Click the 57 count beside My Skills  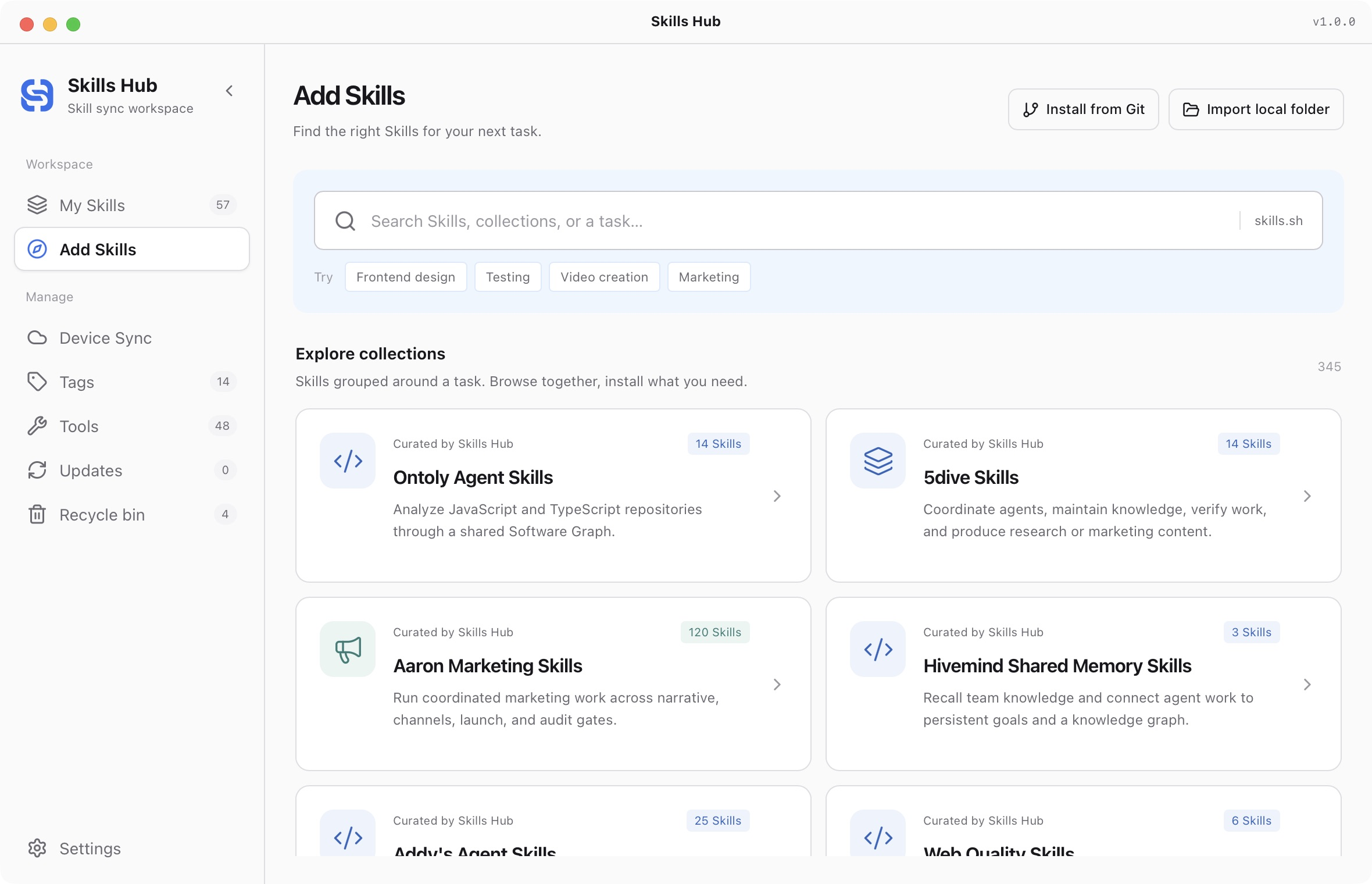(223, 205)
